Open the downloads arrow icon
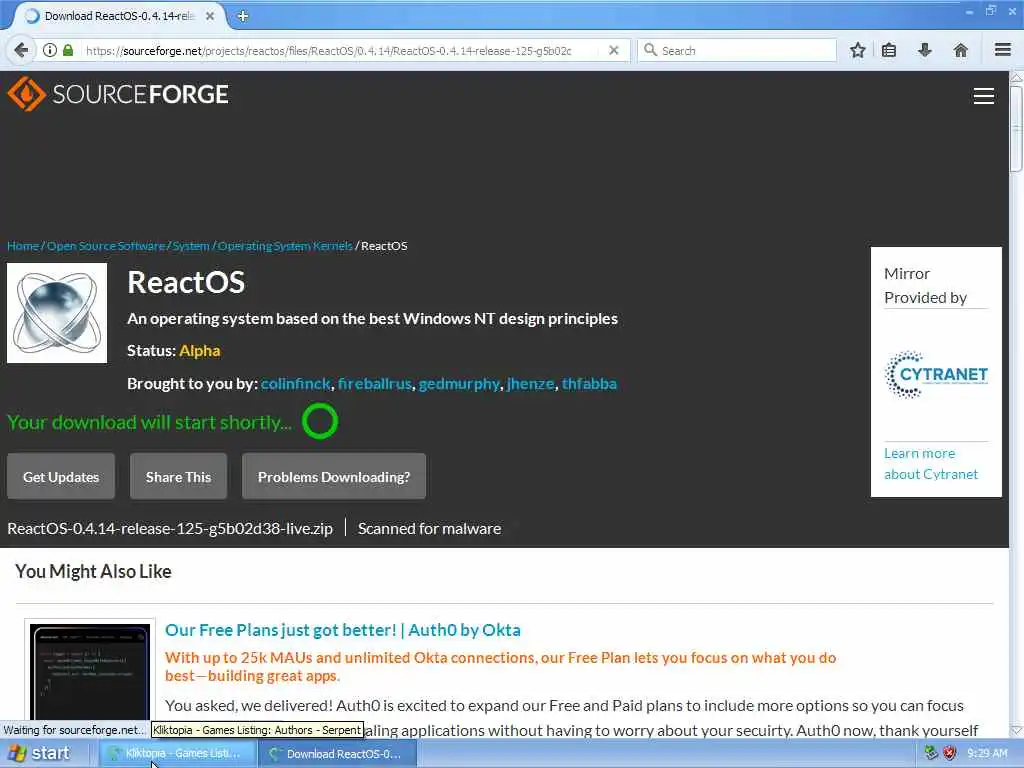1024x768 pixels. click(925, 50)
